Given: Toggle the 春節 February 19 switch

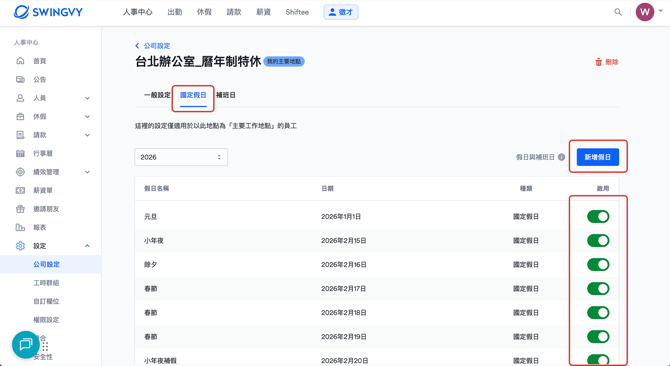Looking at the screenshot, I should [598, 337].
